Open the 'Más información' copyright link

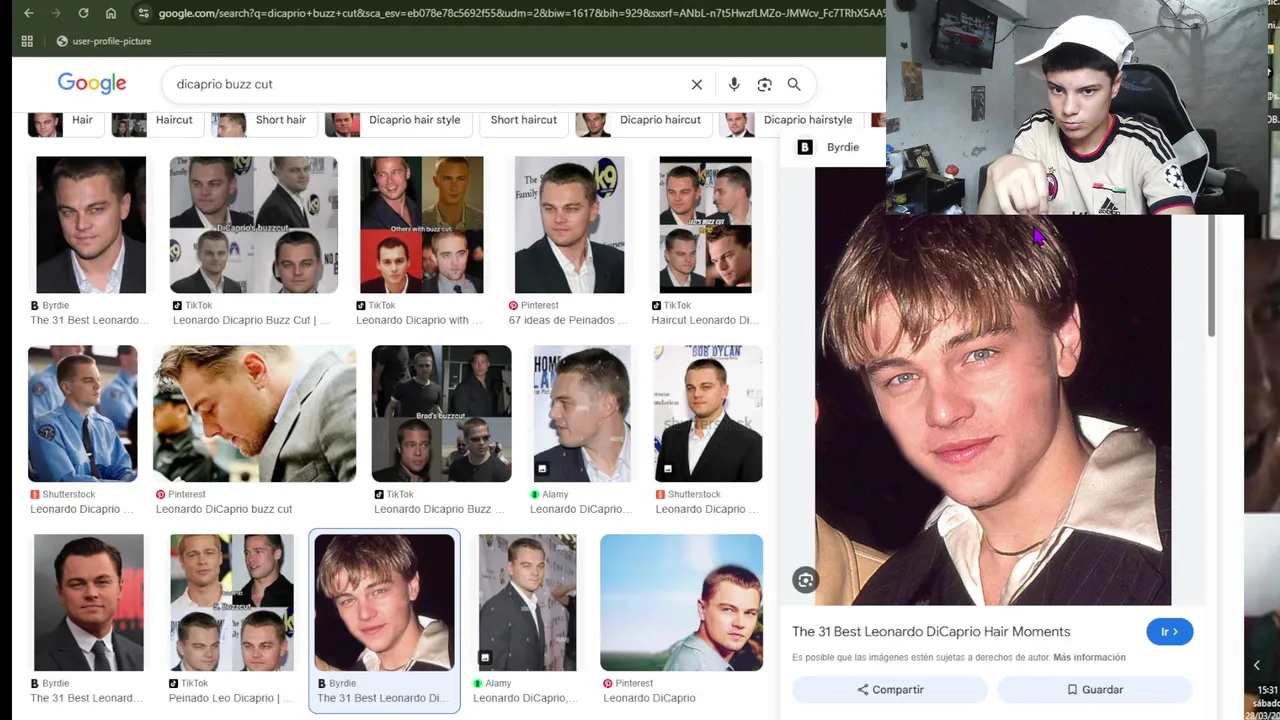coord(1089,658)
